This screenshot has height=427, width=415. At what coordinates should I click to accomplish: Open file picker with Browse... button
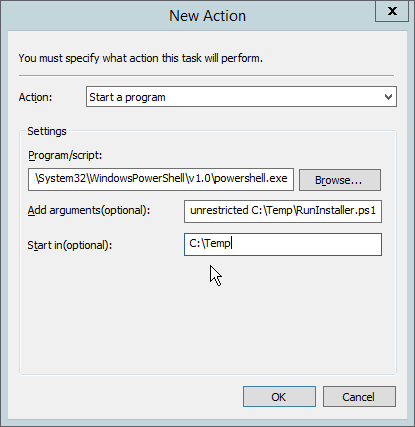340,180
